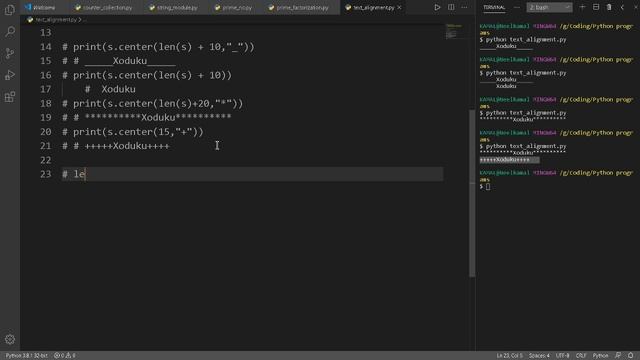Open the Source Control view
Screen dimensions: 640x360
click(10, 53)
